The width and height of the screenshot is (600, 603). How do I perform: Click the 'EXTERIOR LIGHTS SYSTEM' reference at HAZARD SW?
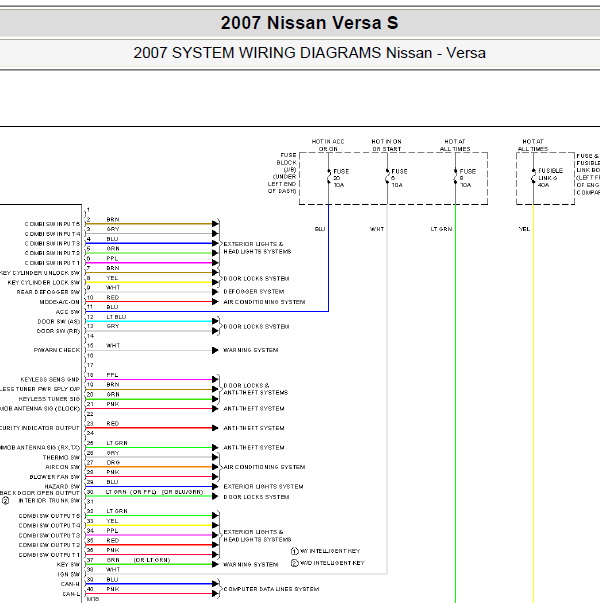tap(263, 486)
